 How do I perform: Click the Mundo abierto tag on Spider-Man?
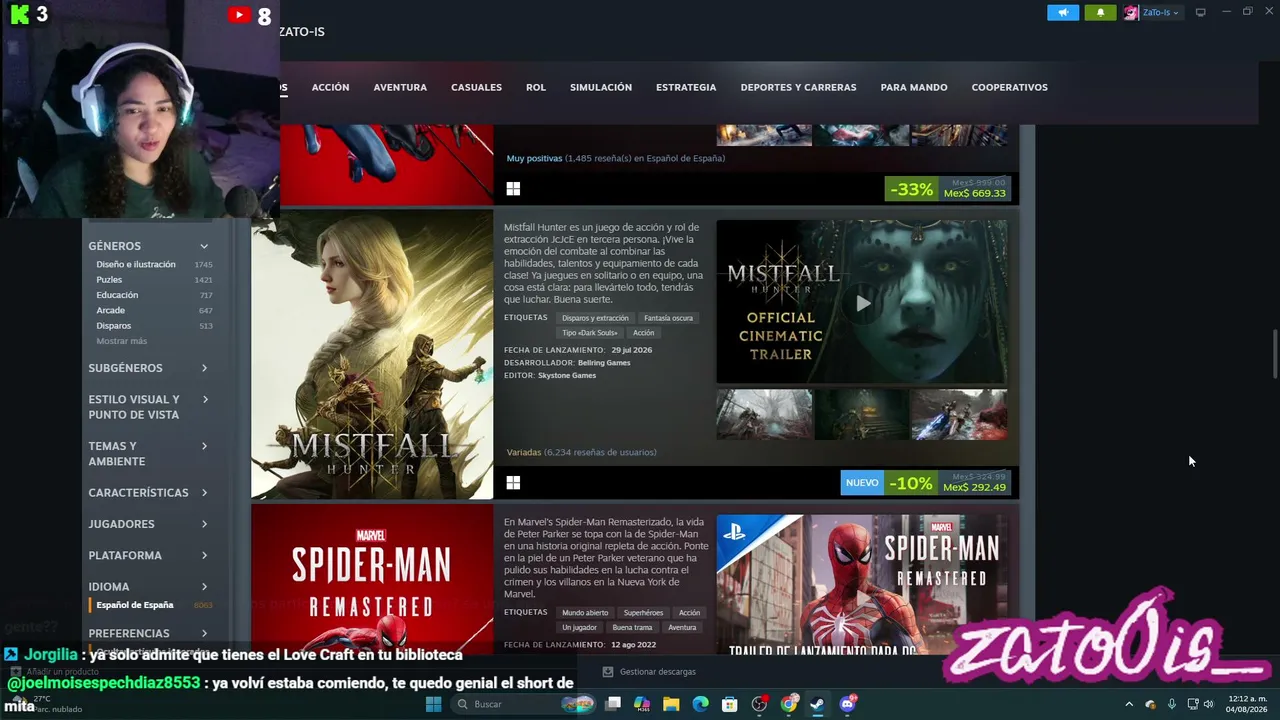click(x=585, y=613)
